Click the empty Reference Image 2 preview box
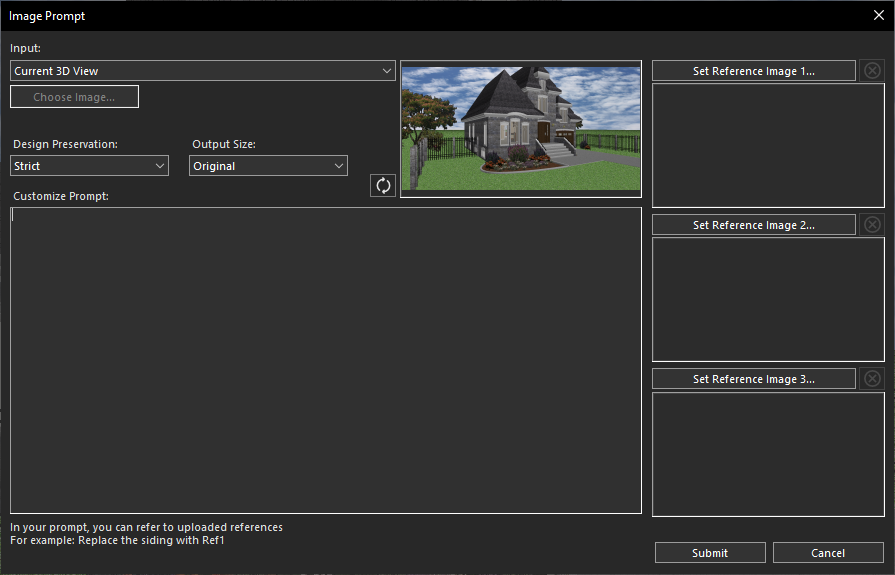Image resolution: width=895 pixels, height=575 pixels. 768,300
